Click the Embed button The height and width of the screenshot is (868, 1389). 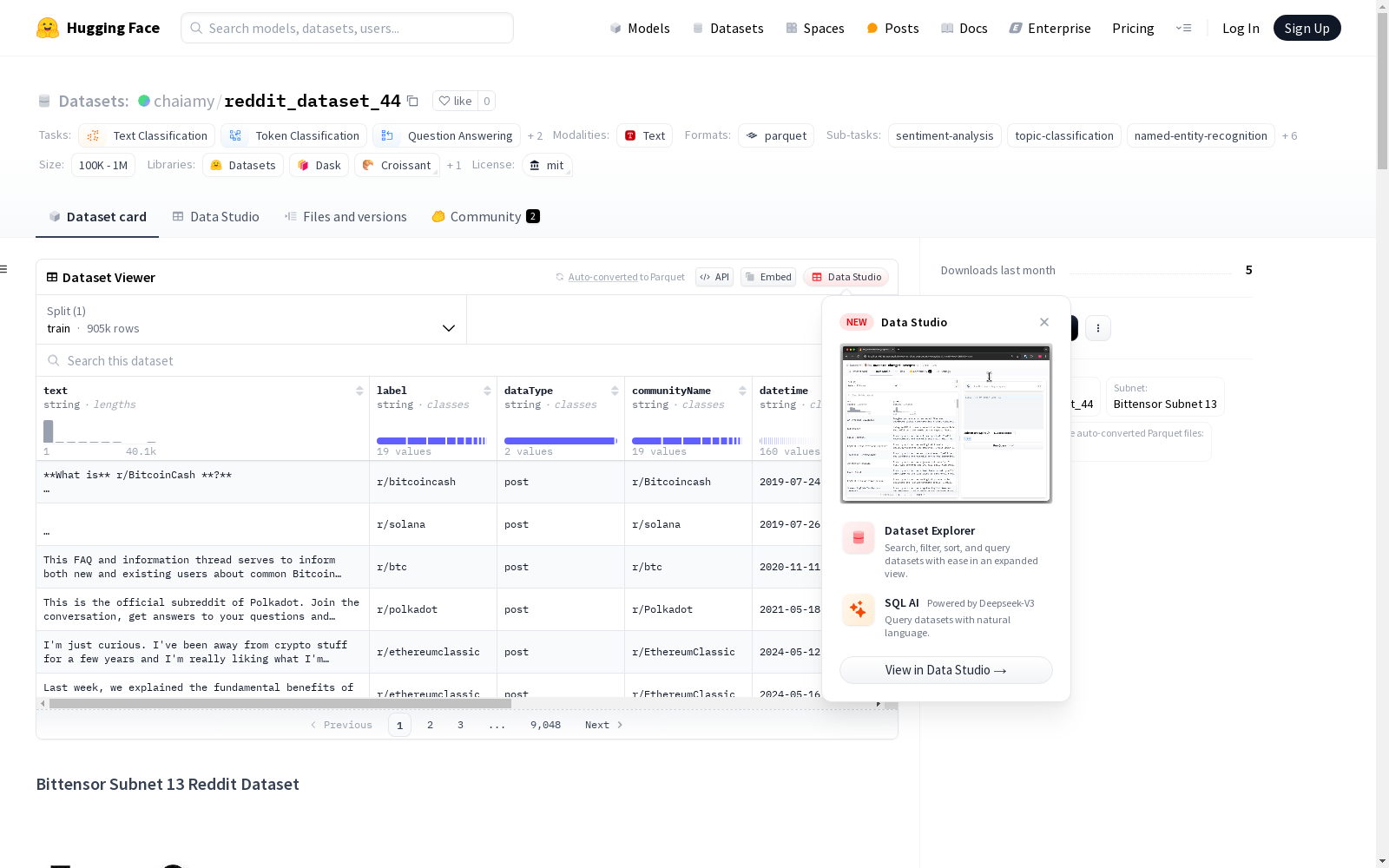[x=768, y=277]
